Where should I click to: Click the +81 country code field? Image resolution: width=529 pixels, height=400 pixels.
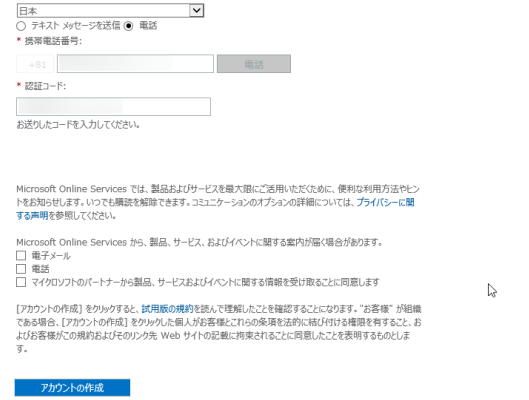pyautogui.click(x=35, y=64)
